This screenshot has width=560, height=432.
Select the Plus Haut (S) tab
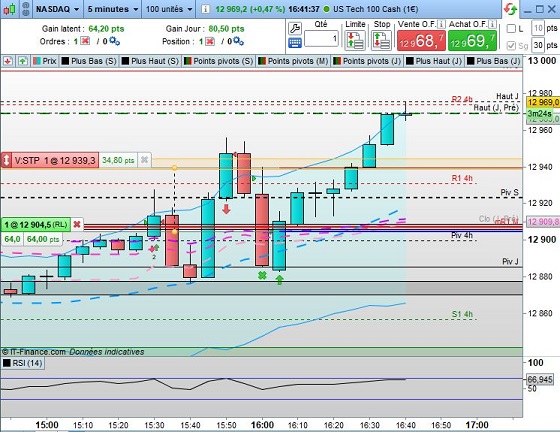click(x=150, y=61)
